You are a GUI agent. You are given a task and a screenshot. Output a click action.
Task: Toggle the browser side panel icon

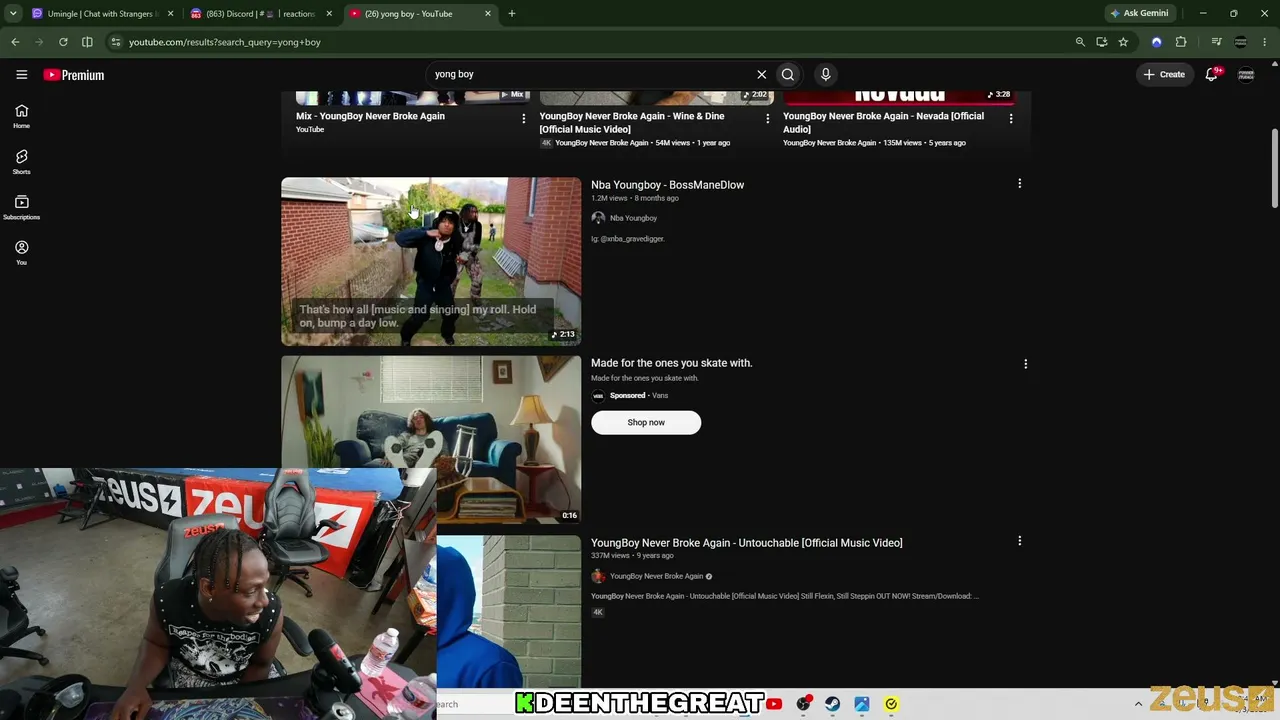[87, 42]
